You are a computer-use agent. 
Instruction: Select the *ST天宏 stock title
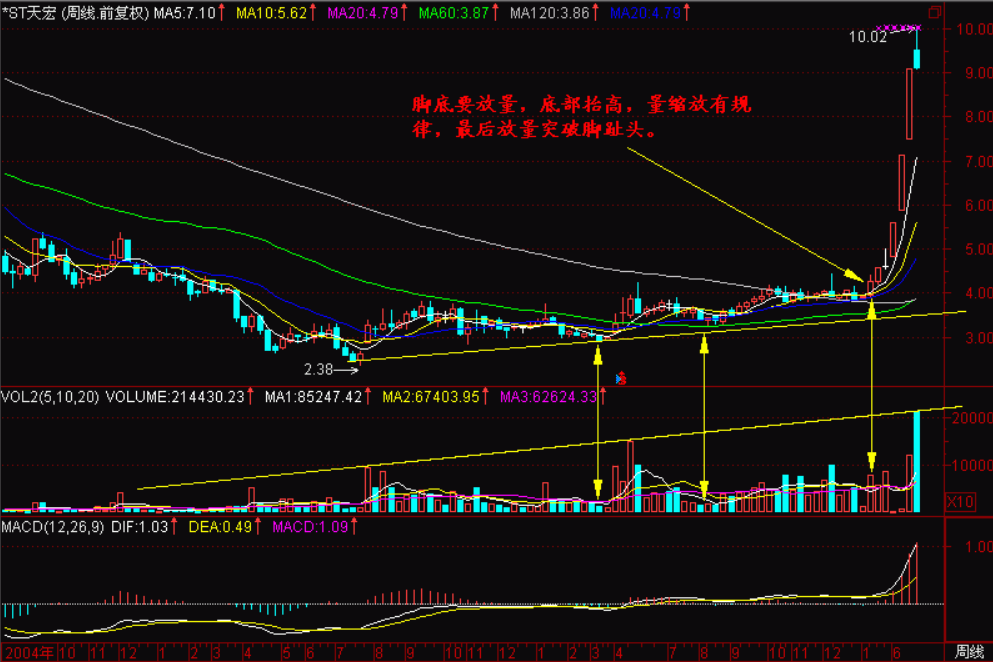[x=28, y=13]
